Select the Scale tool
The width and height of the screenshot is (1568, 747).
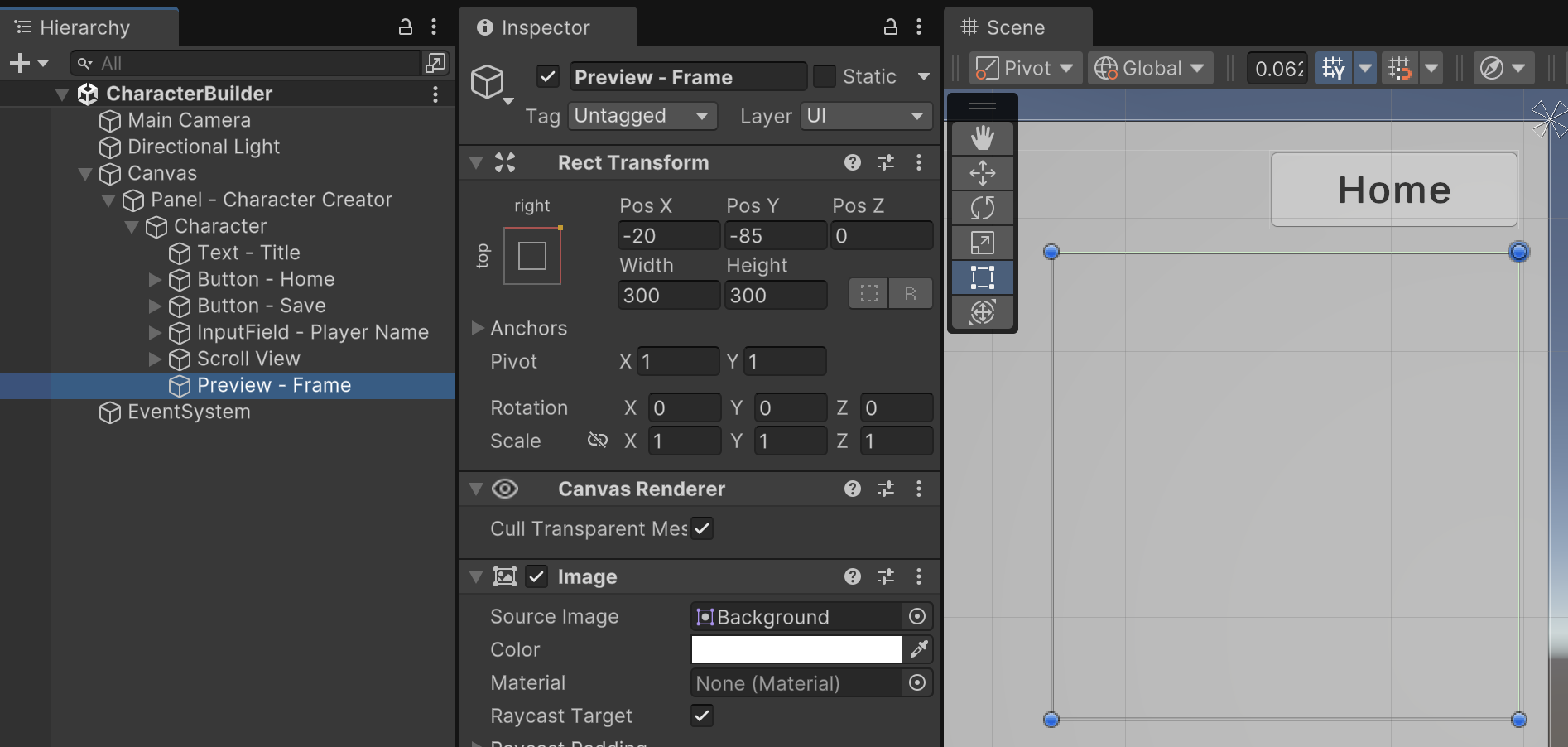click(x=982, y=243)
